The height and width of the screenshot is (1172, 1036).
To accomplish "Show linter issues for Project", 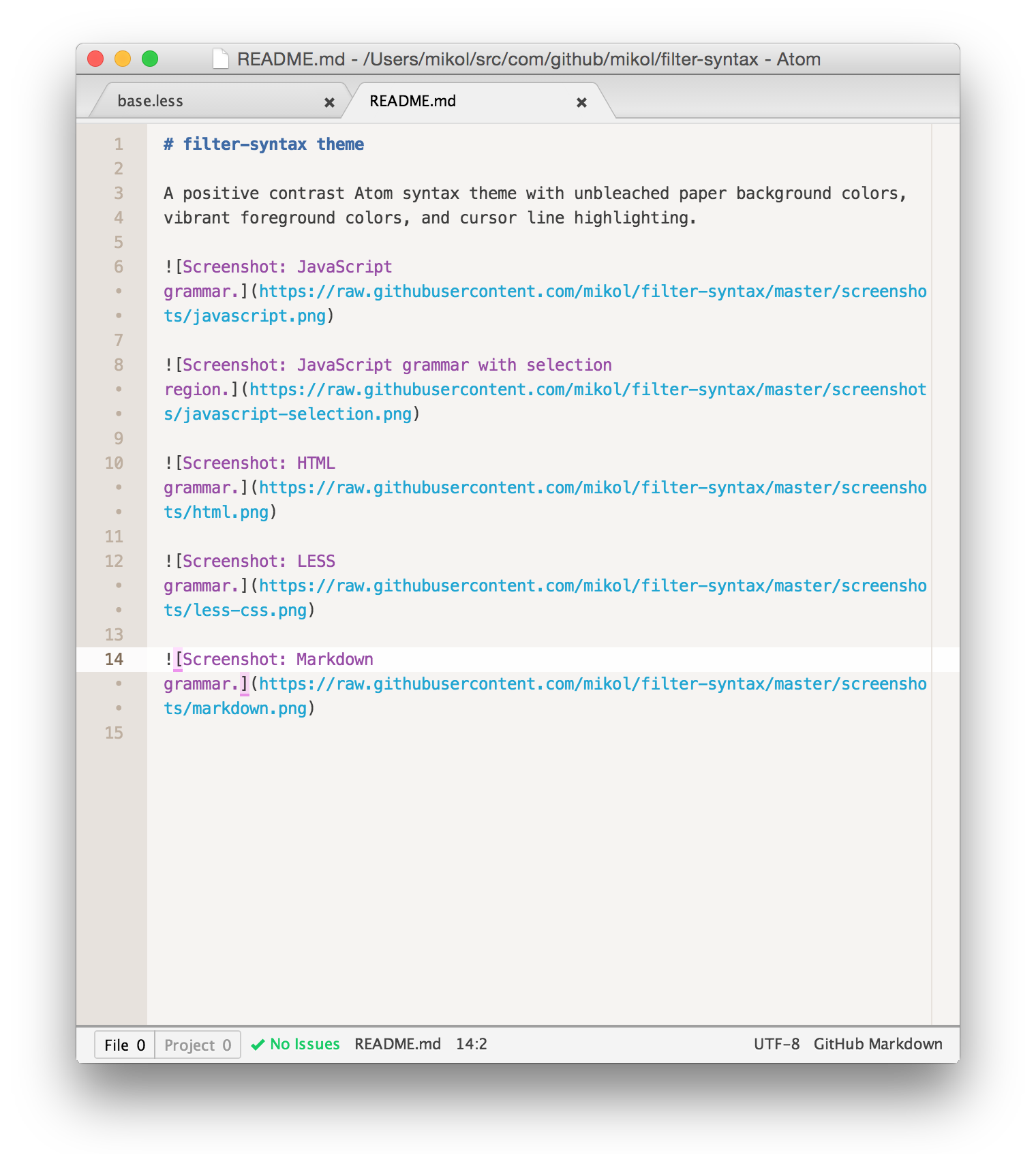I will (198, 1045).
